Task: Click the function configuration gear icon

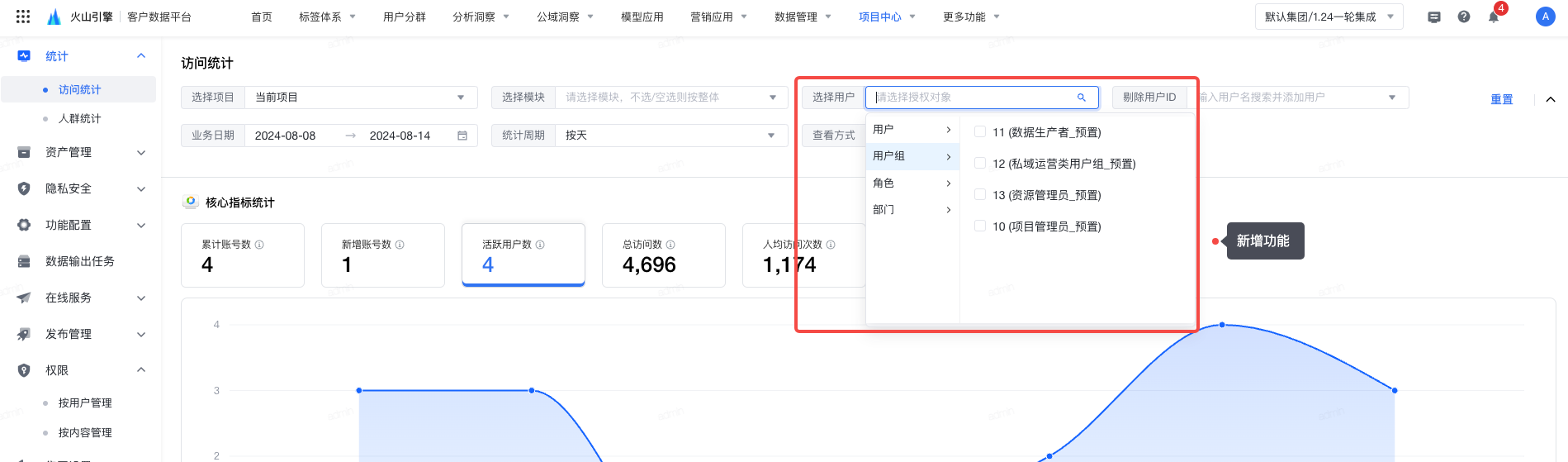Action: (24, 225)
